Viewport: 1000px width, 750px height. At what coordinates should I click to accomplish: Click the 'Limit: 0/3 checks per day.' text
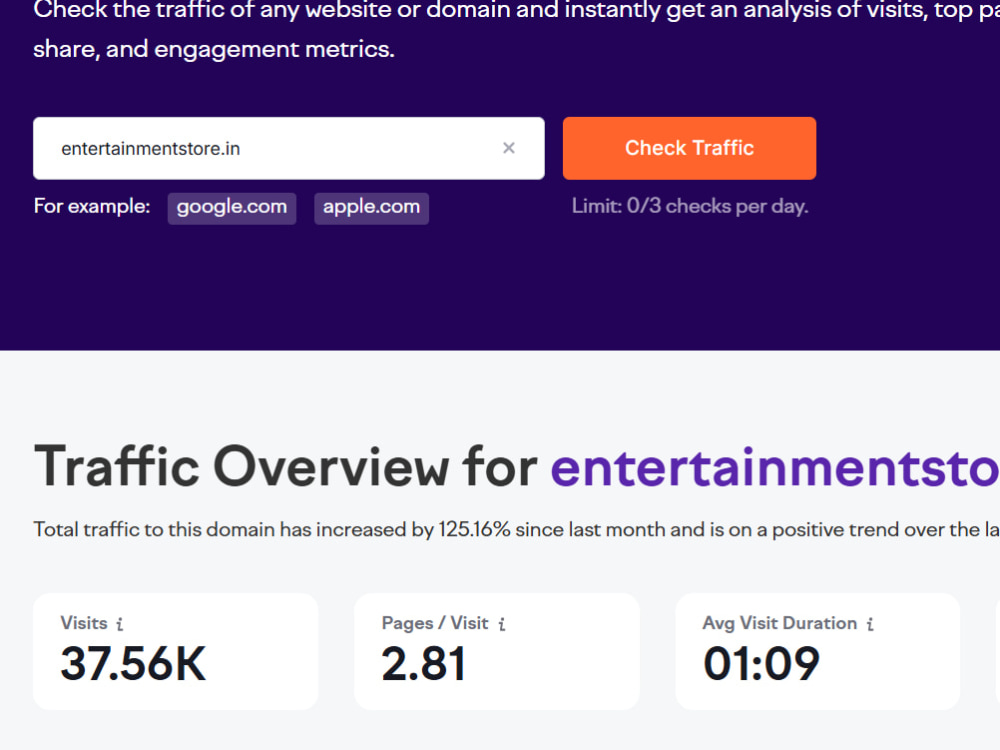(x=689, y=207)
